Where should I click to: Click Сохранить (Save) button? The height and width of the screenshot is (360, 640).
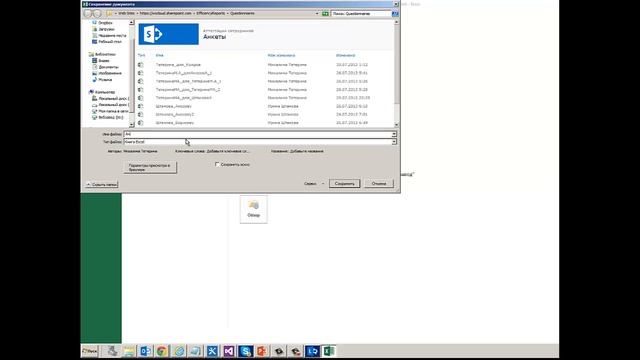coord(344,184)
